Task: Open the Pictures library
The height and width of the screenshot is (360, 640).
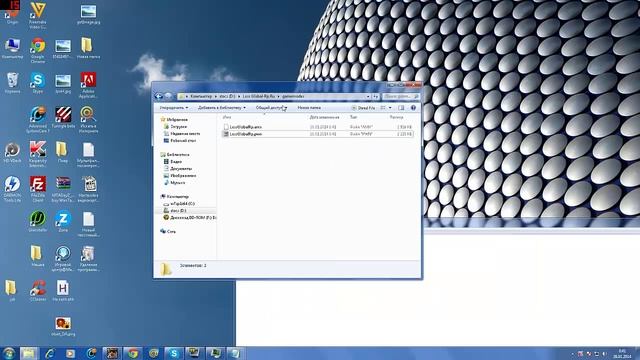Action: pyautogui.click(x=180, y=176)
